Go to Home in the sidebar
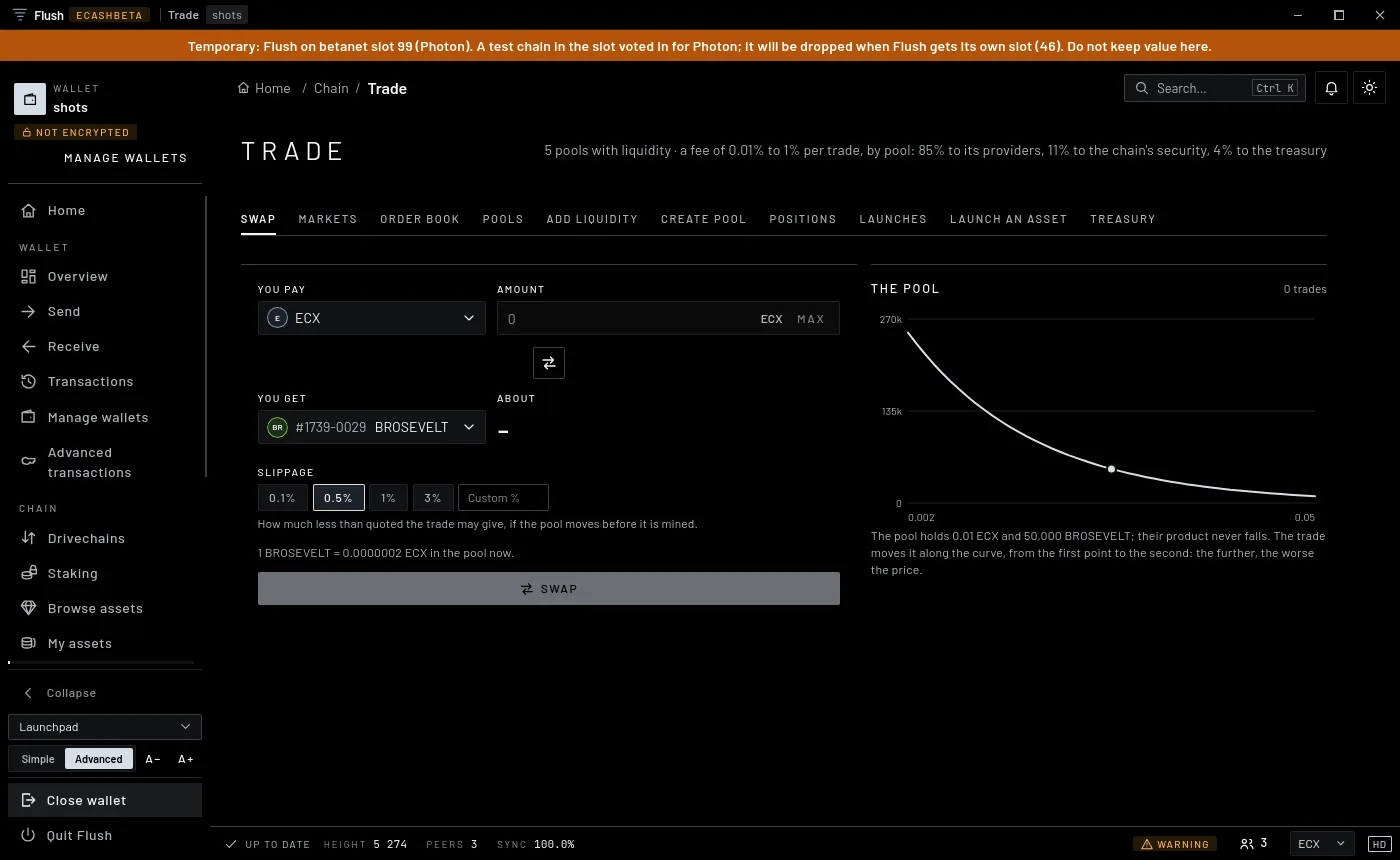This screenshot has width=1400, height=860. pyautogui.click(x=104, y=210)
